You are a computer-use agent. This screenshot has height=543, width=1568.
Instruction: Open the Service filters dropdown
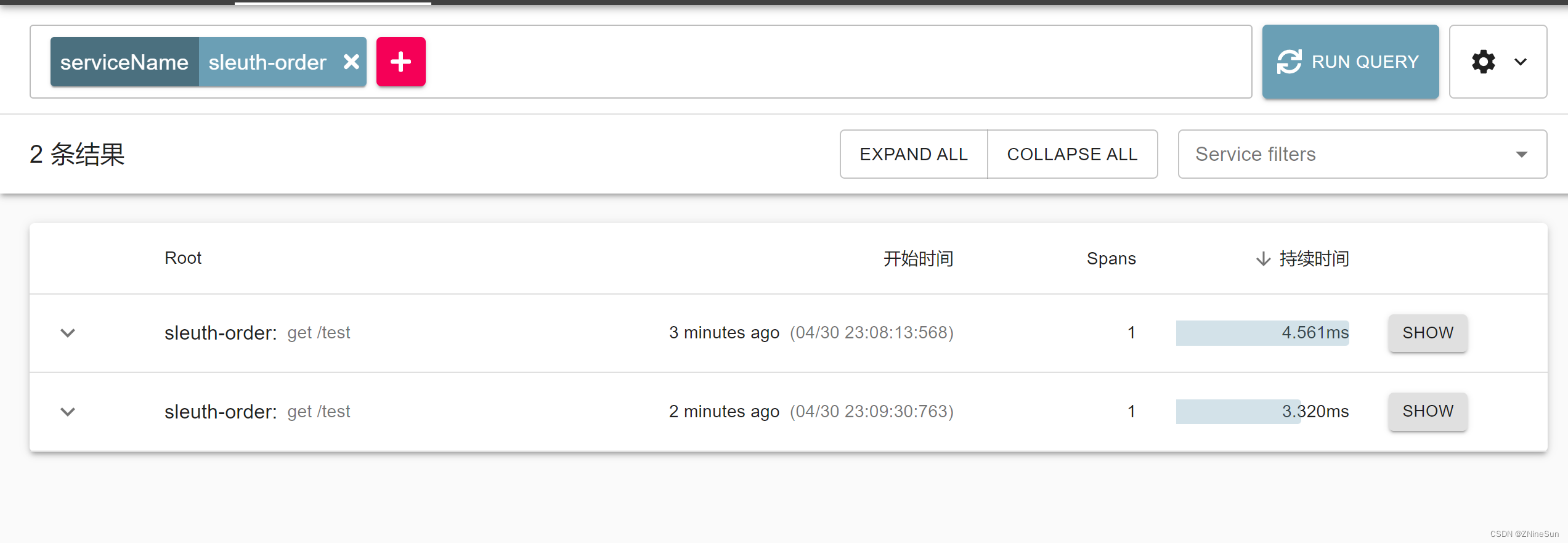click(1362, 154)
